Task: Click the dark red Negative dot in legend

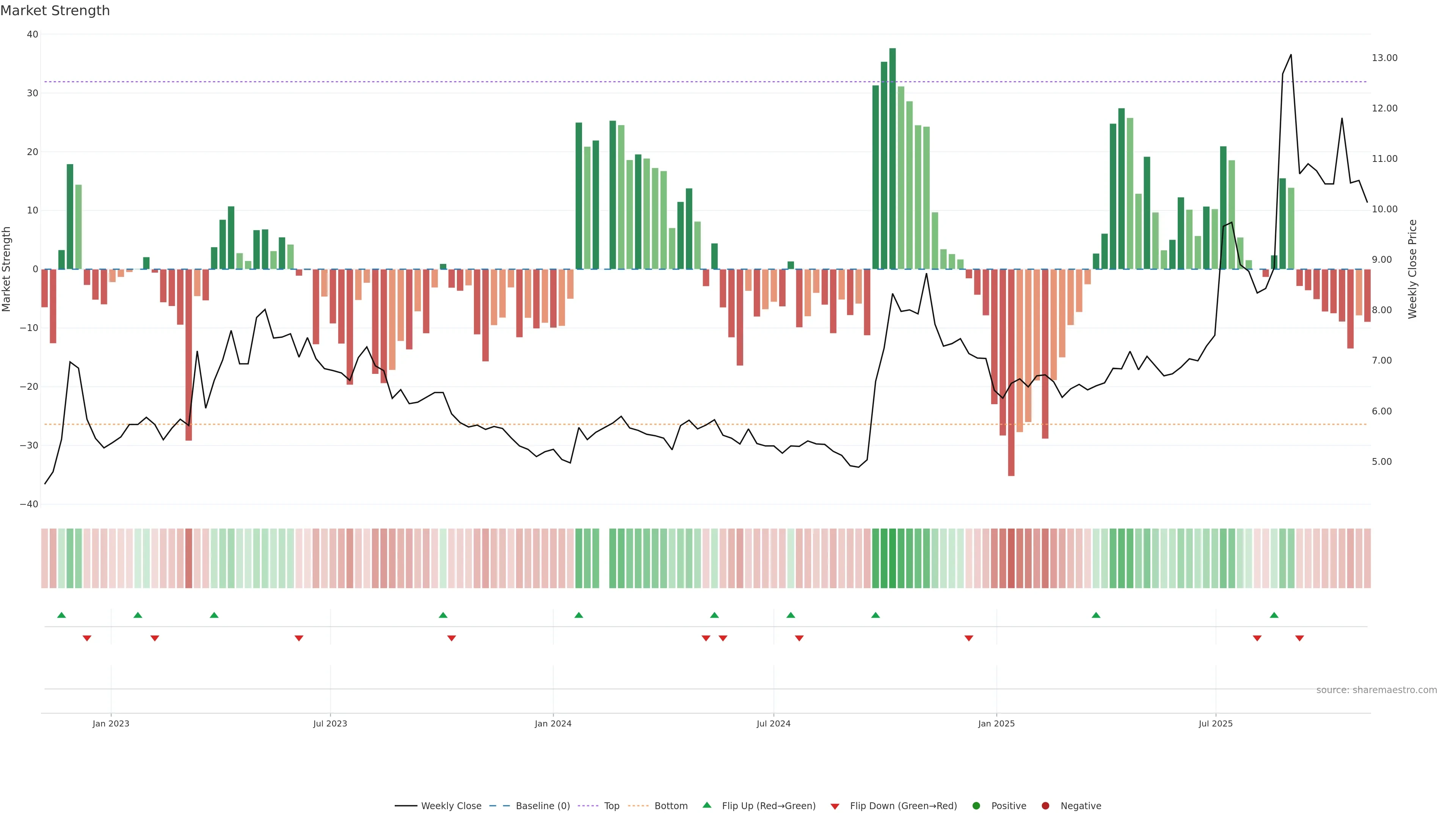Action: coord(1045,805)
